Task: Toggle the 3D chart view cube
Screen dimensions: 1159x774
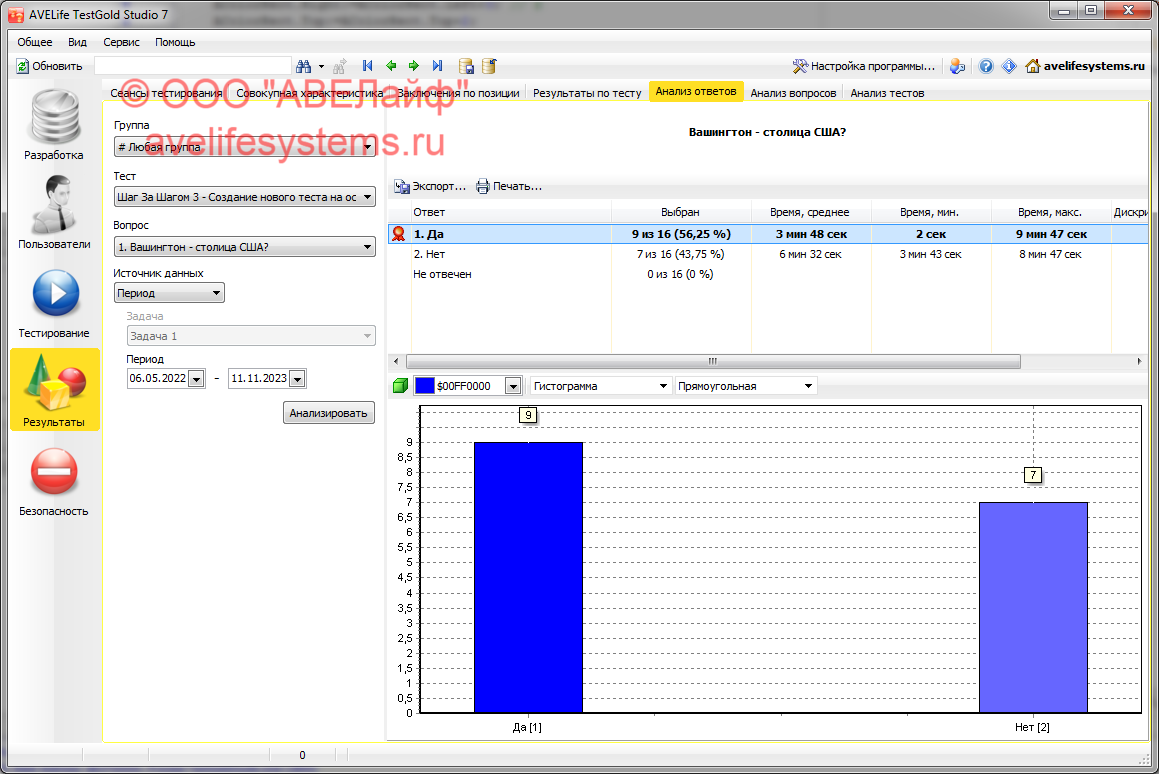Action: [400, 386]
